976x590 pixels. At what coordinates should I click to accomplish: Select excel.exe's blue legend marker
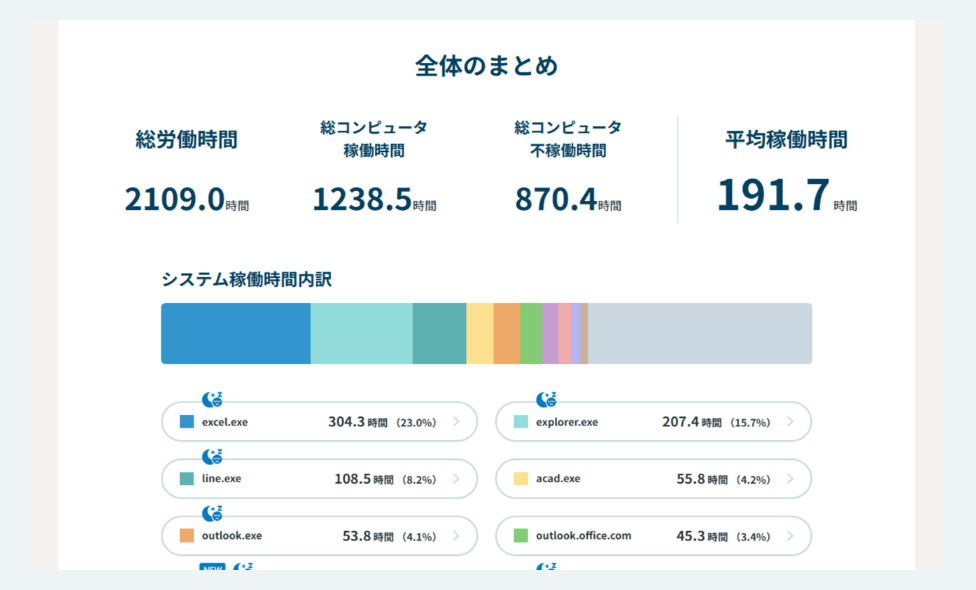(x=187, y=421)
